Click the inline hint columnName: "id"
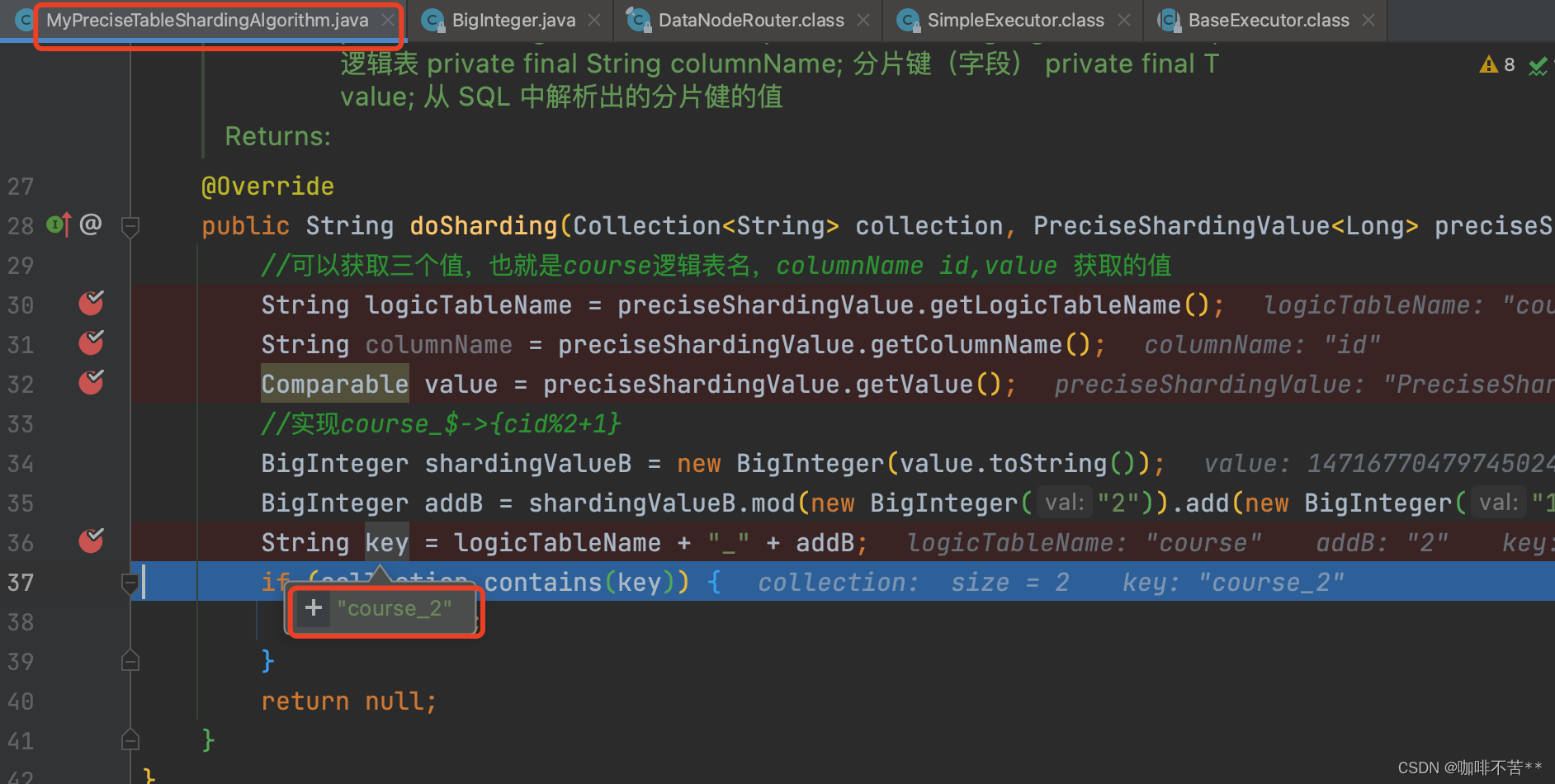1555x784 pixels. pos(1262,345)
